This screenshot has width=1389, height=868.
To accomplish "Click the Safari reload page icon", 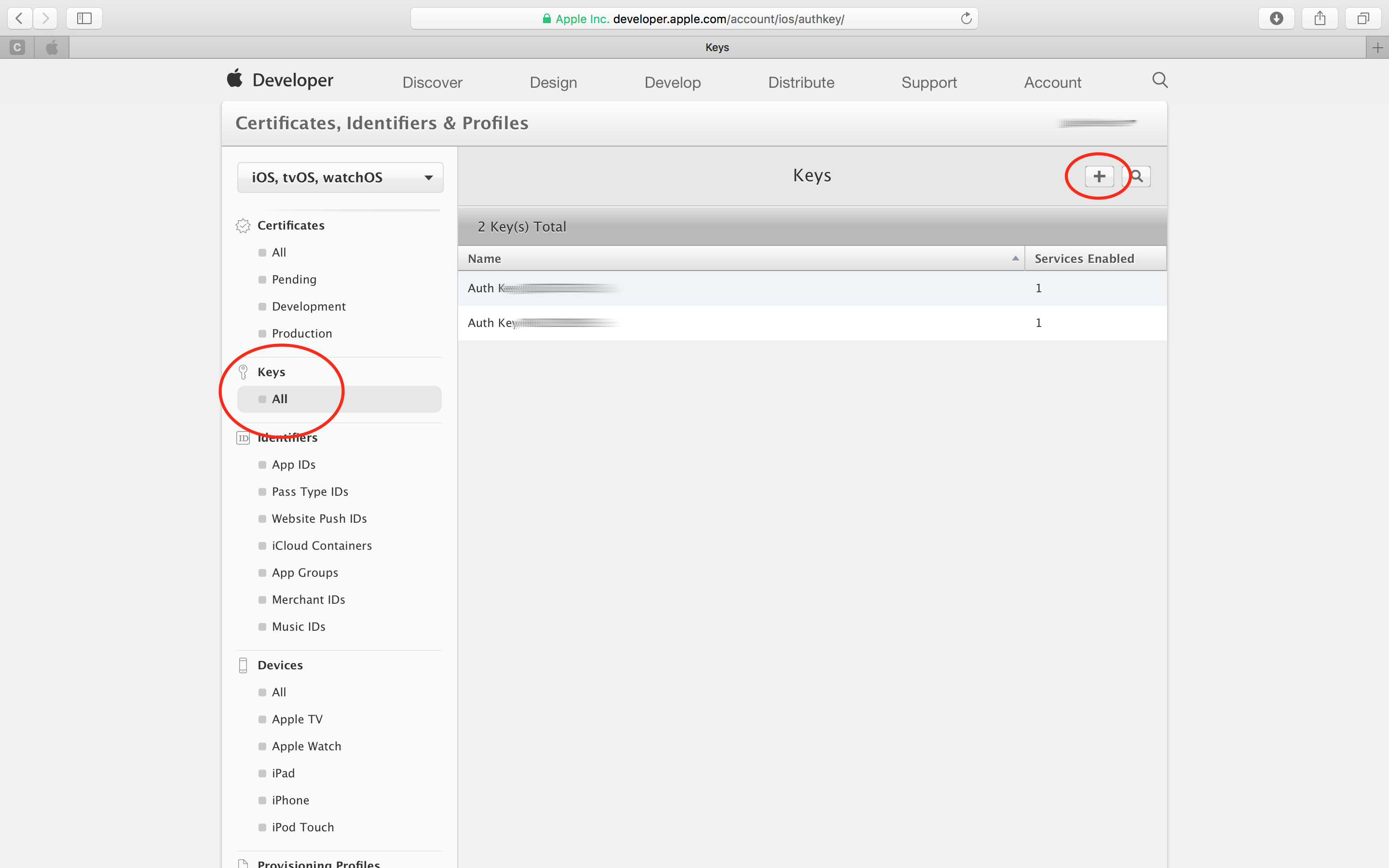I will tap(966, 18).
